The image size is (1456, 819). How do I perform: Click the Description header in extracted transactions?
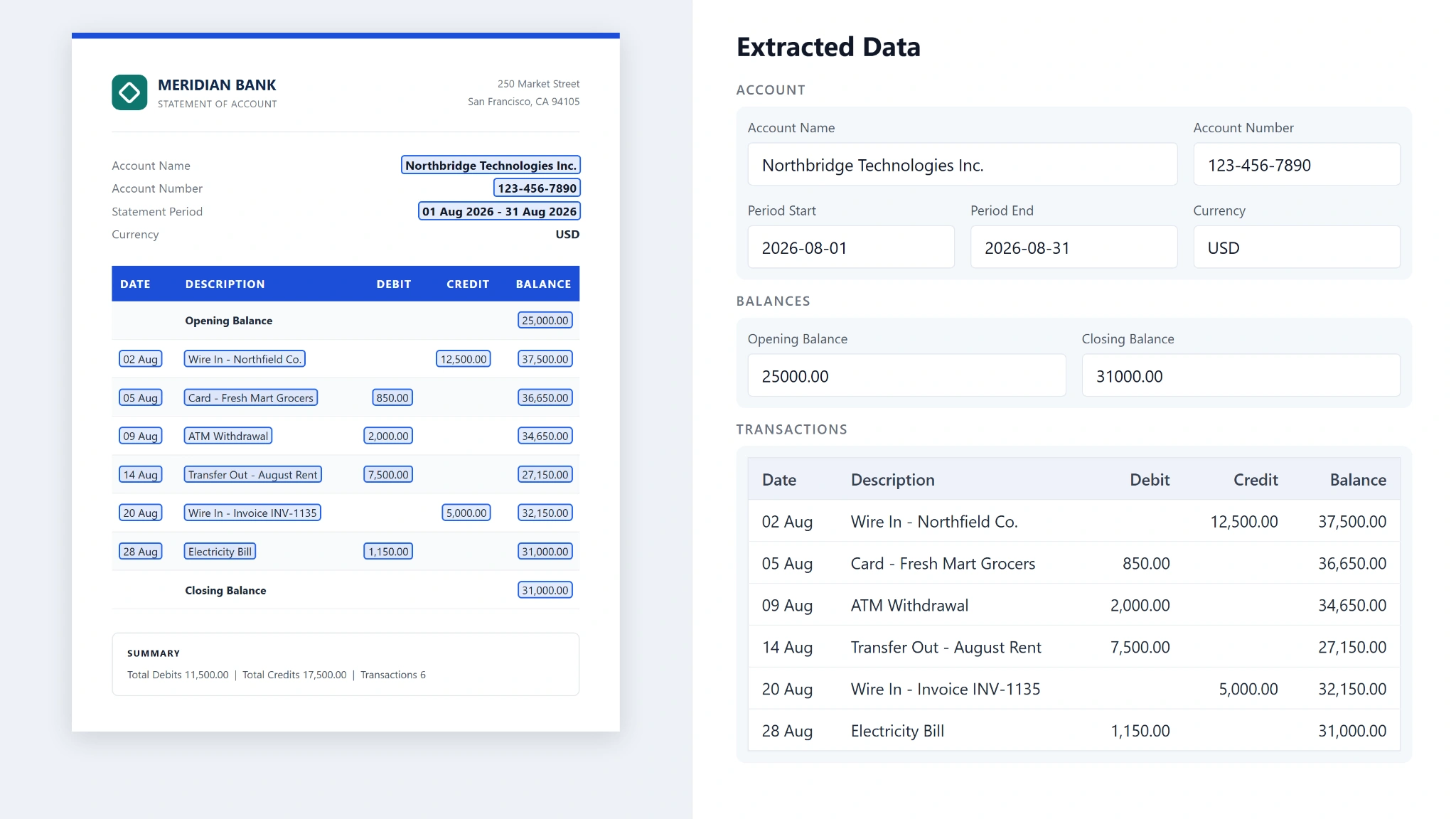(892, 480)
